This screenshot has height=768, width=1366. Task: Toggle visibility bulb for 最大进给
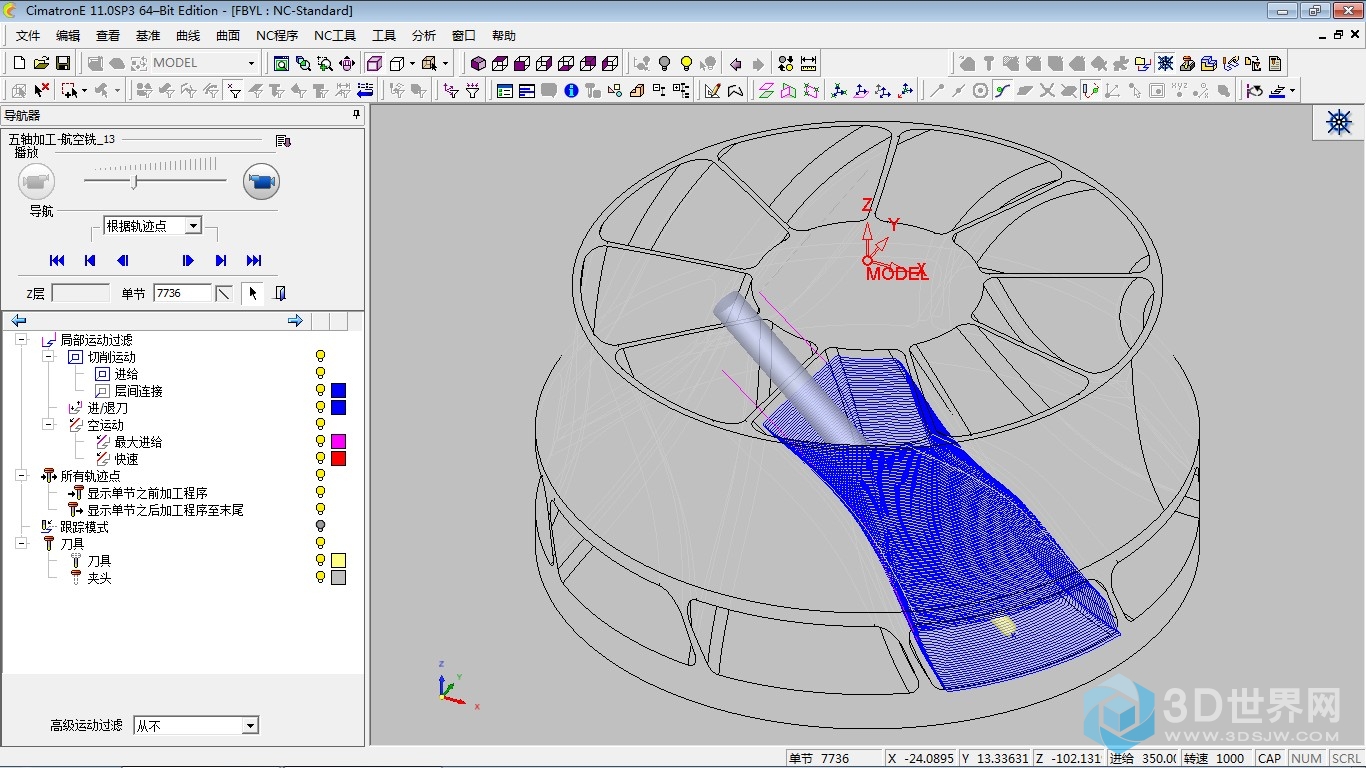click(321, 442)
